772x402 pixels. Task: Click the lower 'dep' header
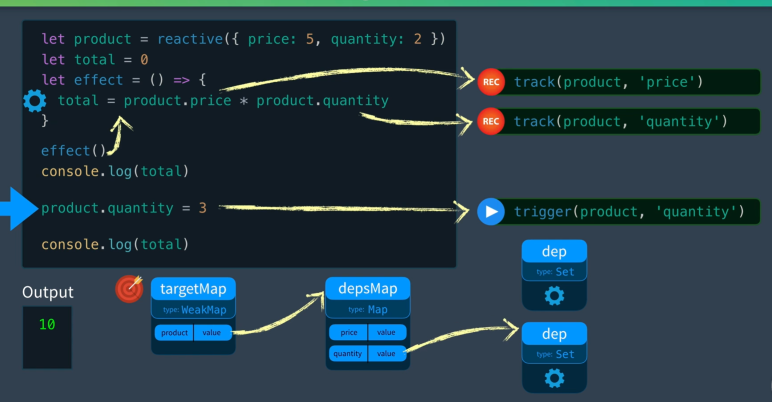(x=554, y=334)
